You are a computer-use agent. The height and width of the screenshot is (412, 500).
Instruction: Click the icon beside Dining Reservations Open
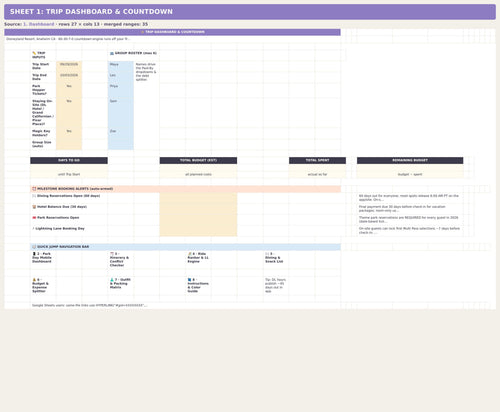click(x=34, y=196)
